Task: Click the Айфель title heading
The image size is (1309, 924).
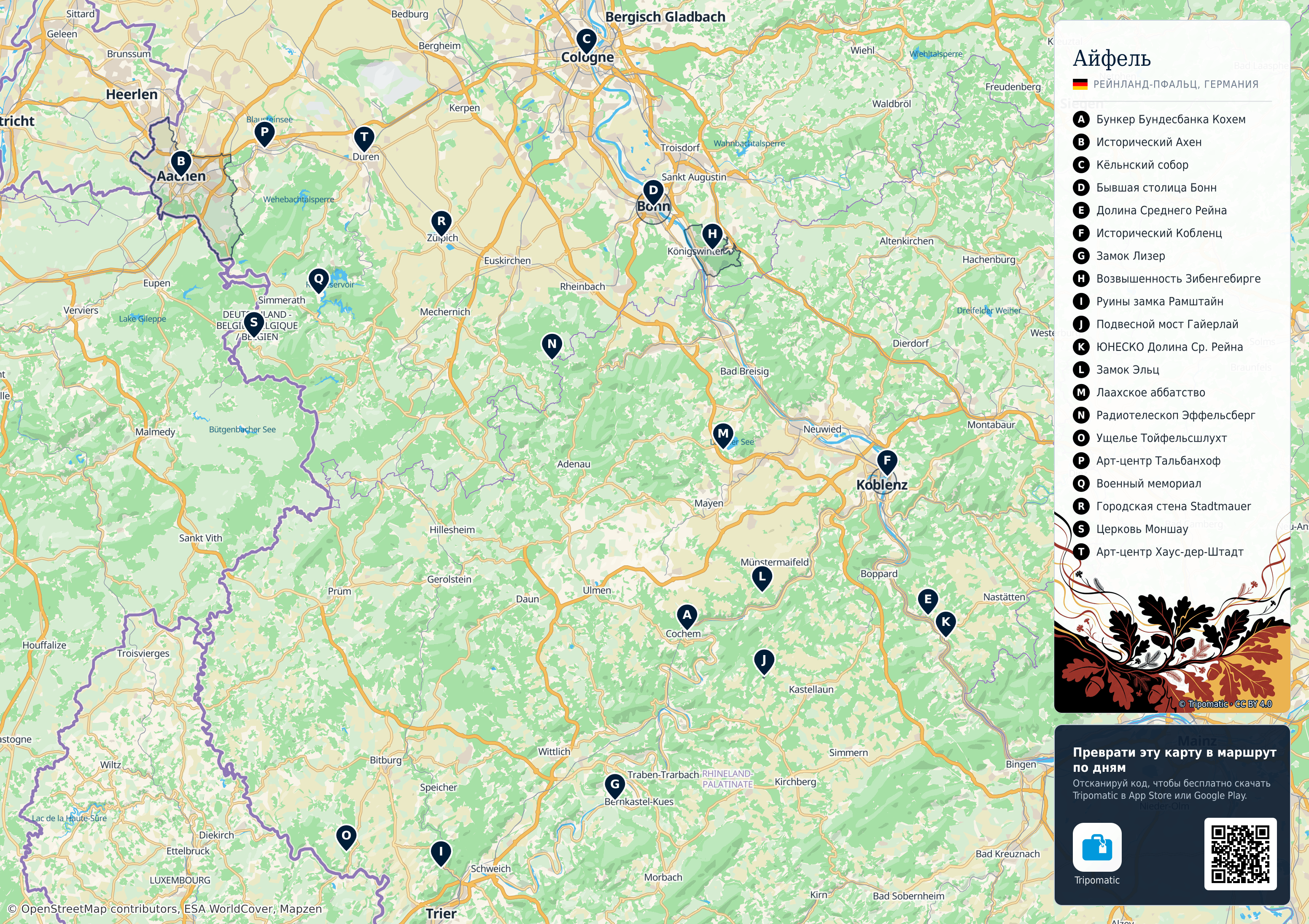Action: (x=1112, y=58)
